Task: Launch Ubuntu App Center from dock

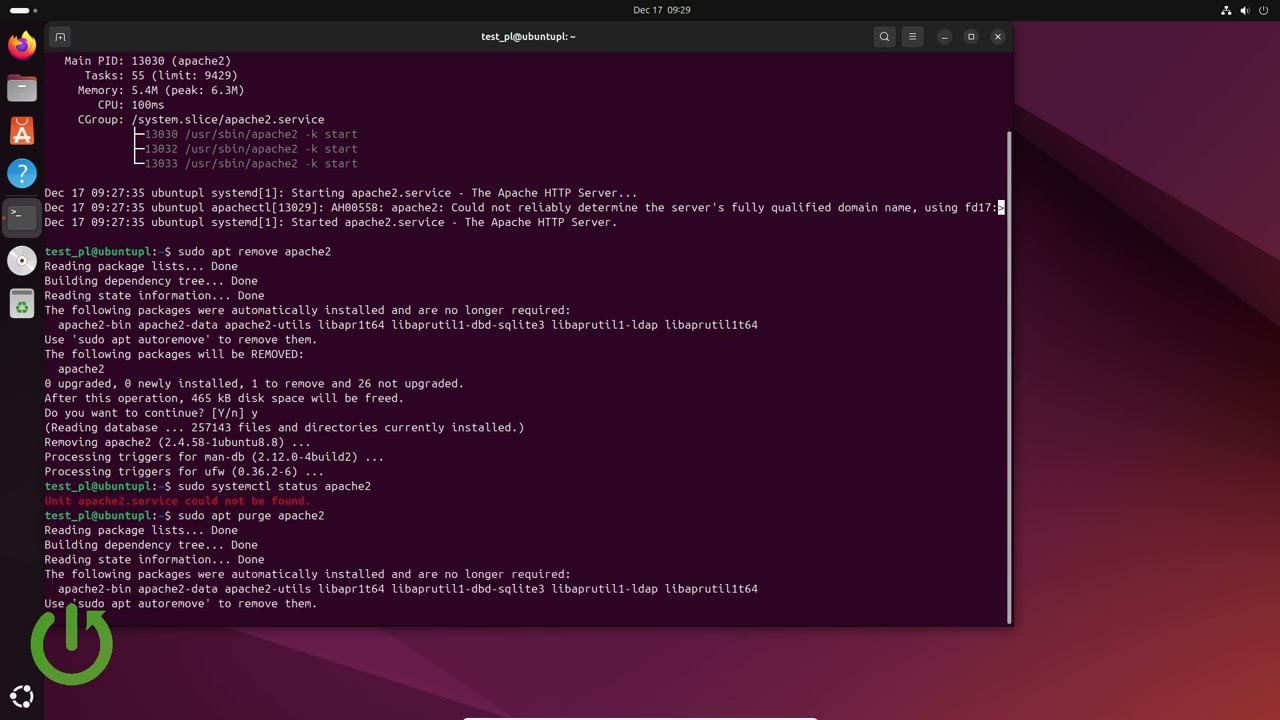Action: (22, 131)
